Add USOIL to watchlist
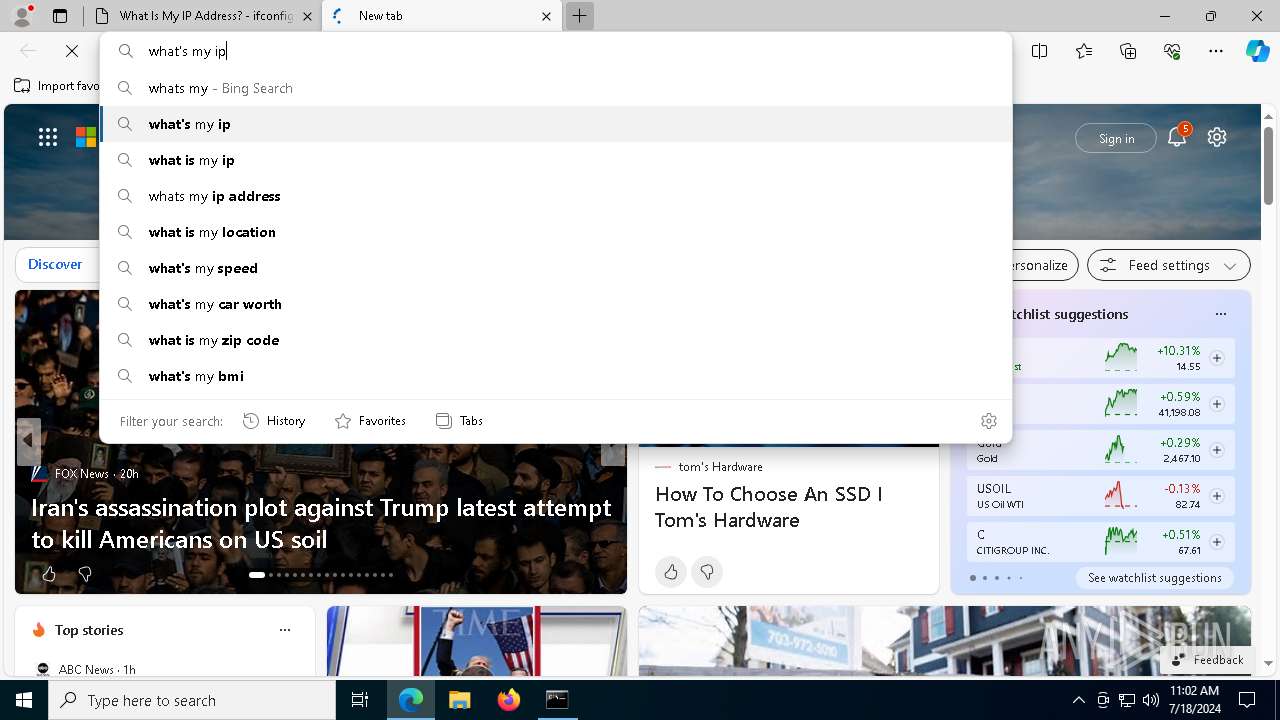 point(1217,496)
